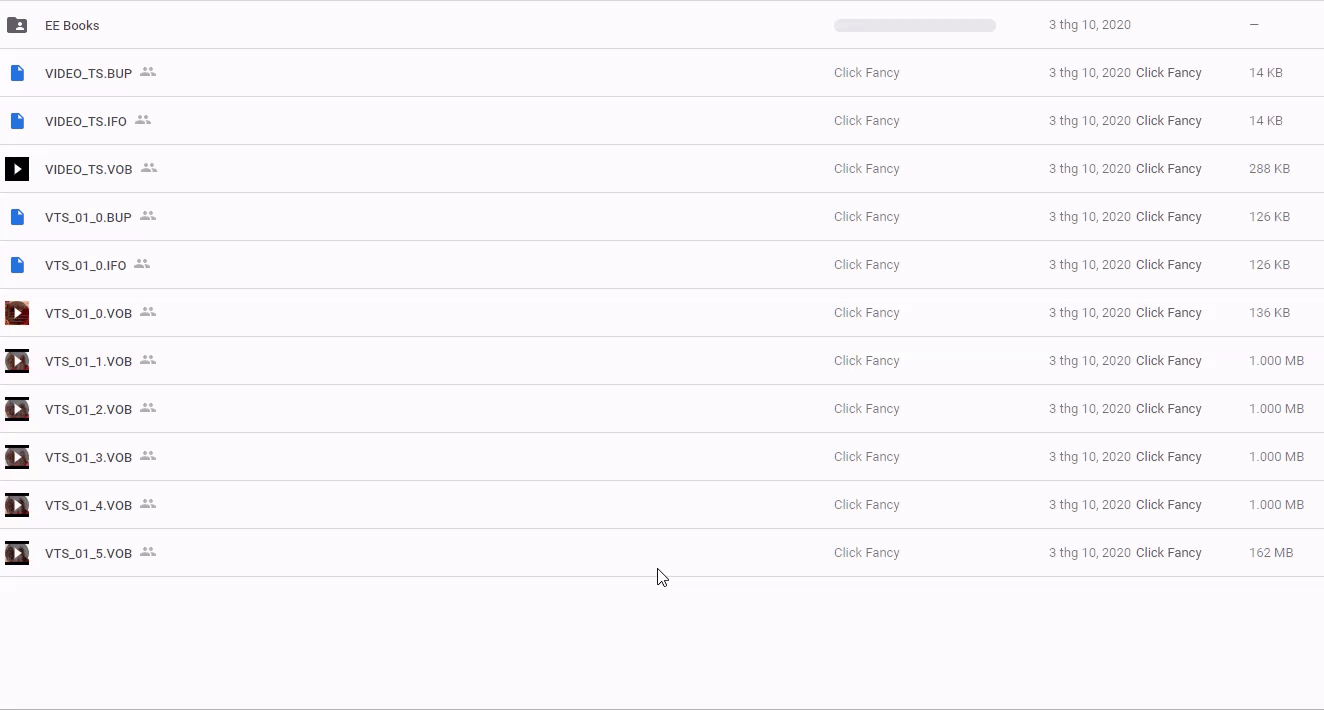Open the VTS_01_1.VOB video thumbnail

[x=17, y=361]
